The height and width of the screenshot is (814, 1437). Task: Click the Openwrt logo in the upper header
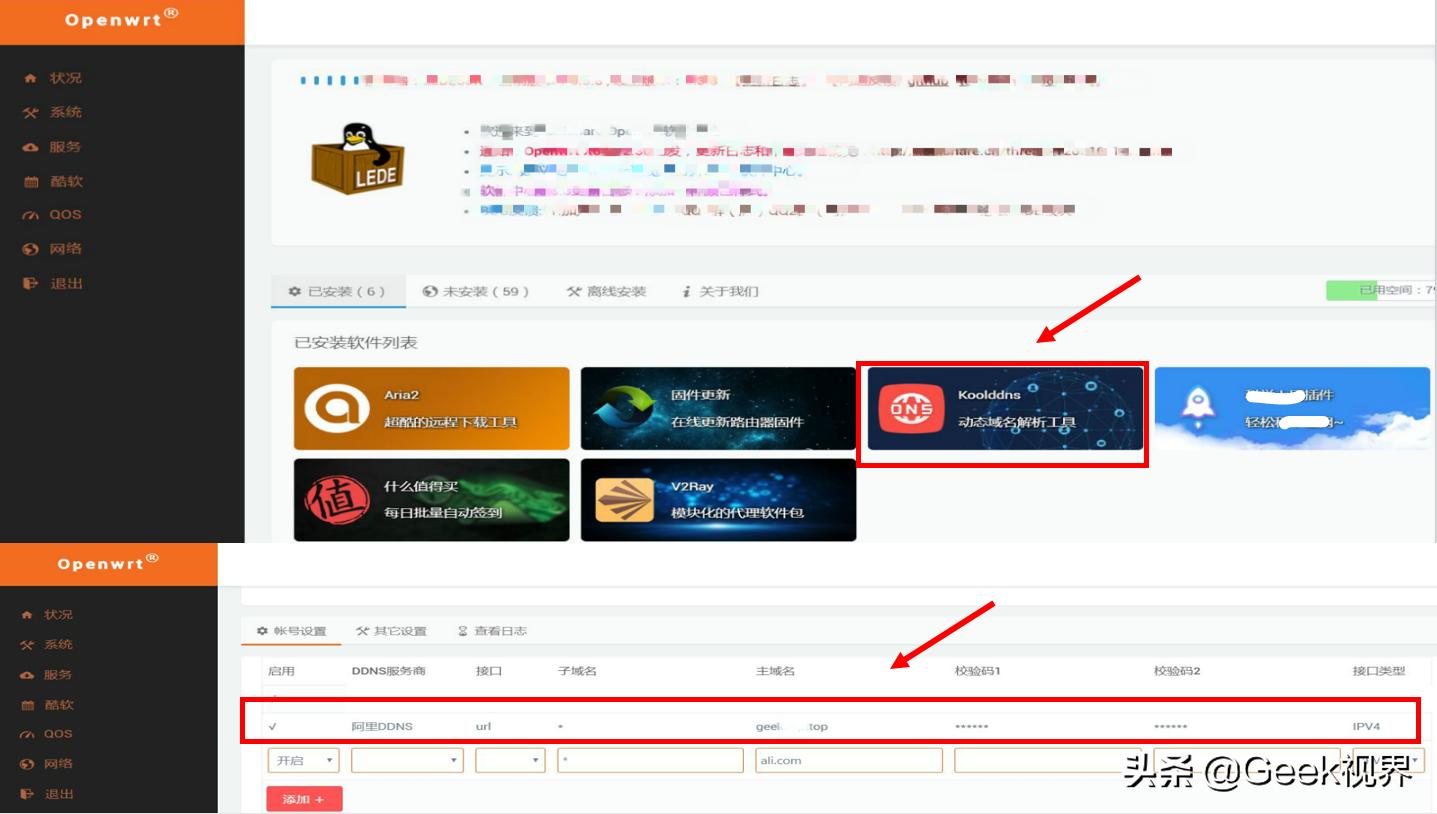tap(122, 20)
